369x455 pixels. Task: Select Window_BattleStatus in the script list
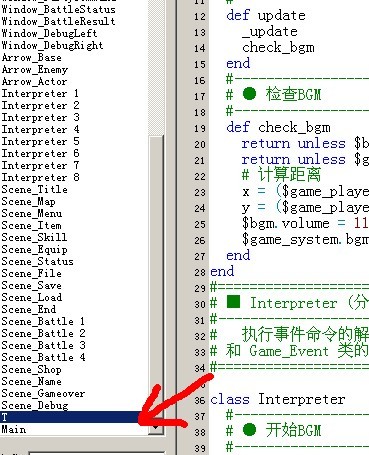tap(59, 9)
